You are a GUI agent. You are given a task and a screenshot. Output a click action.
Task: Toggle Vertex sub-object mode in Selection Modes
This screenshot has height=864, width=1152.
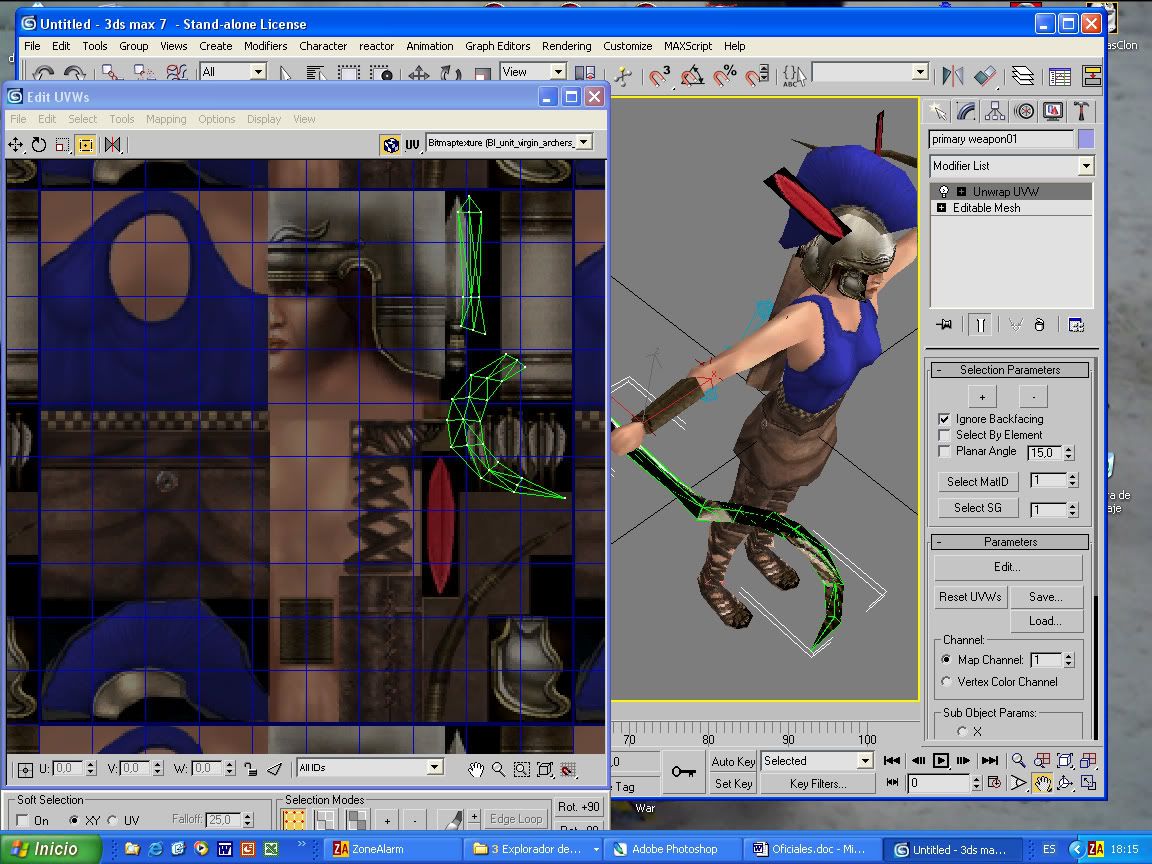[294, 819]
